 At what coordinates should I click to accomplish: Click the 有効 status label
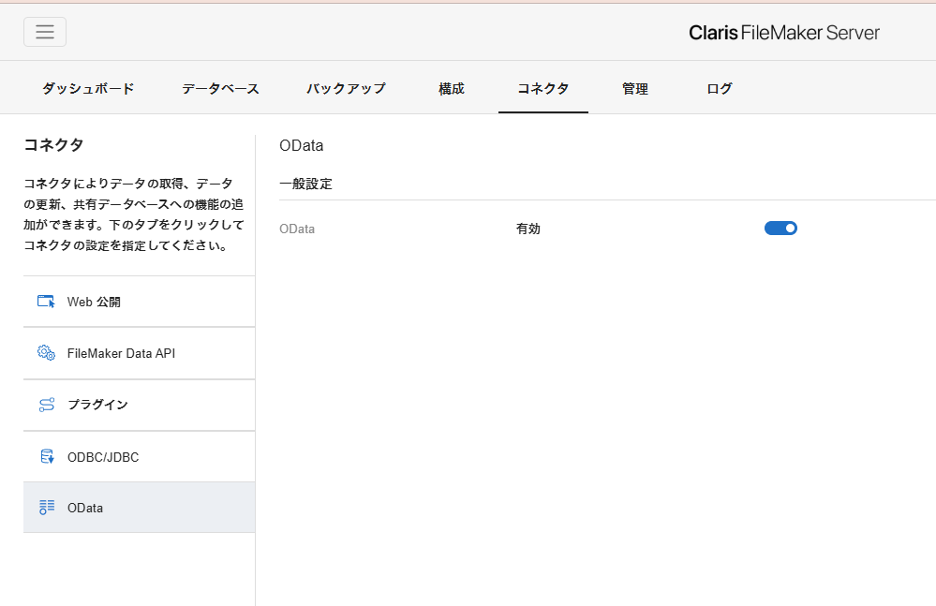[528, 229]
